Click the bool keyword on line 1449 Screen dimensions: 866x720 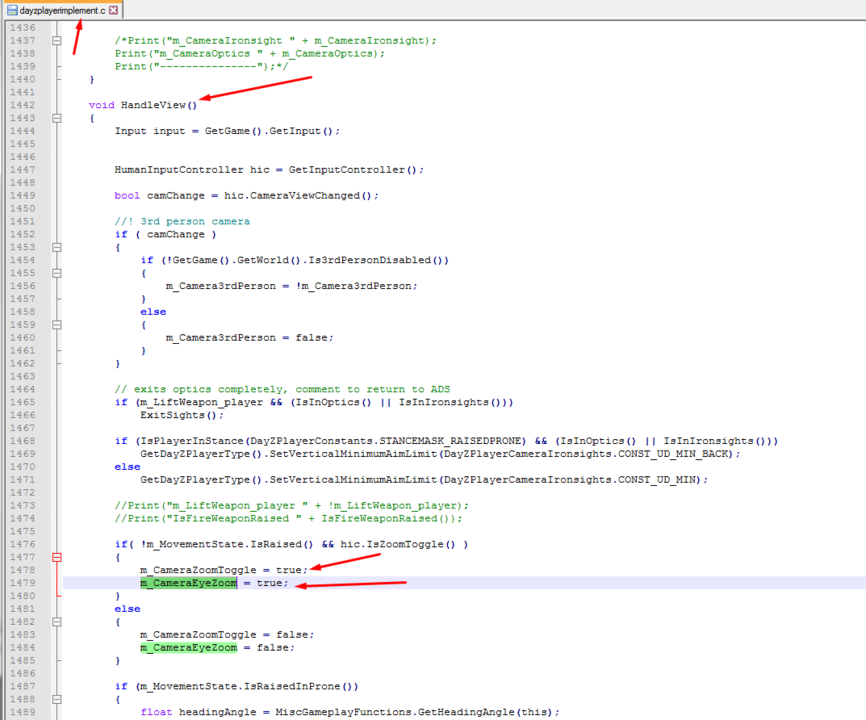127,195
